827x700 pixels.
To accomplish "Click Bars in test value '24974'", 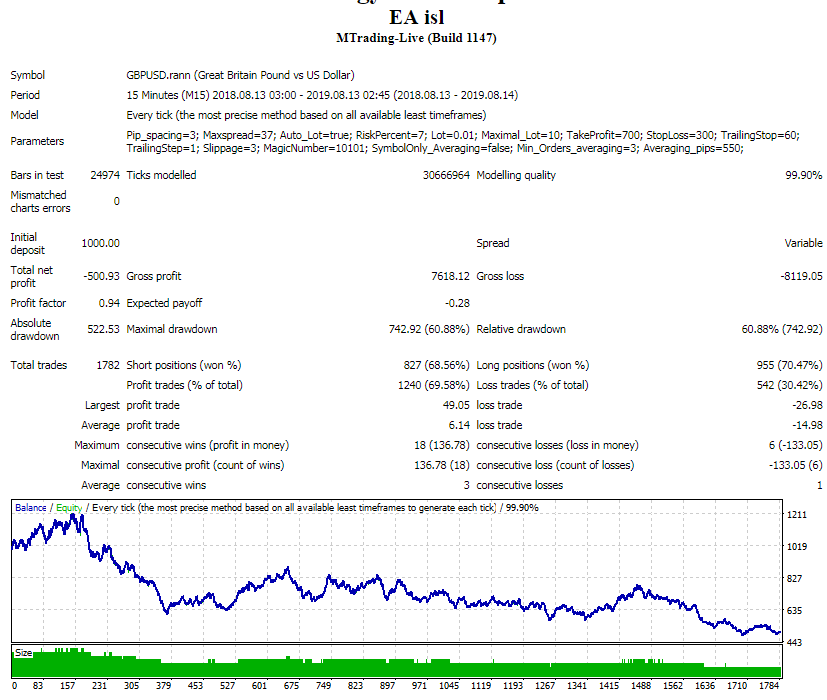I will [x=105, y=175].
